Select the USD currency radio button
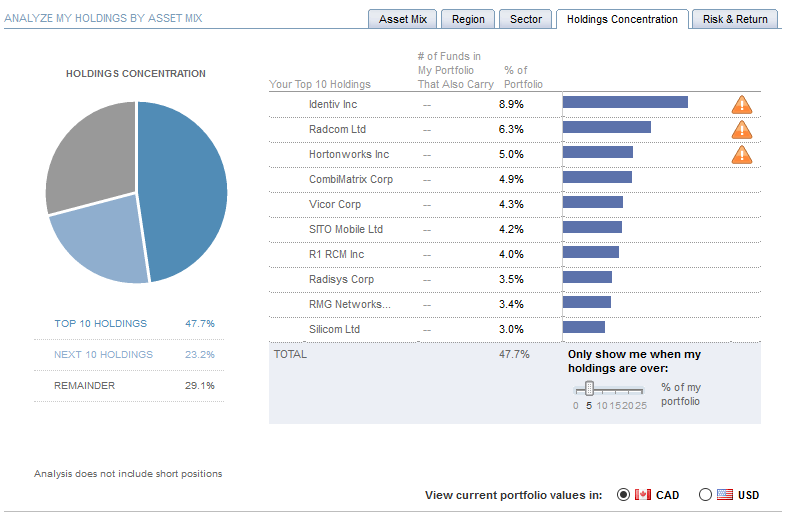The width and height of the screenshot is (789, 522). (705, 495)
